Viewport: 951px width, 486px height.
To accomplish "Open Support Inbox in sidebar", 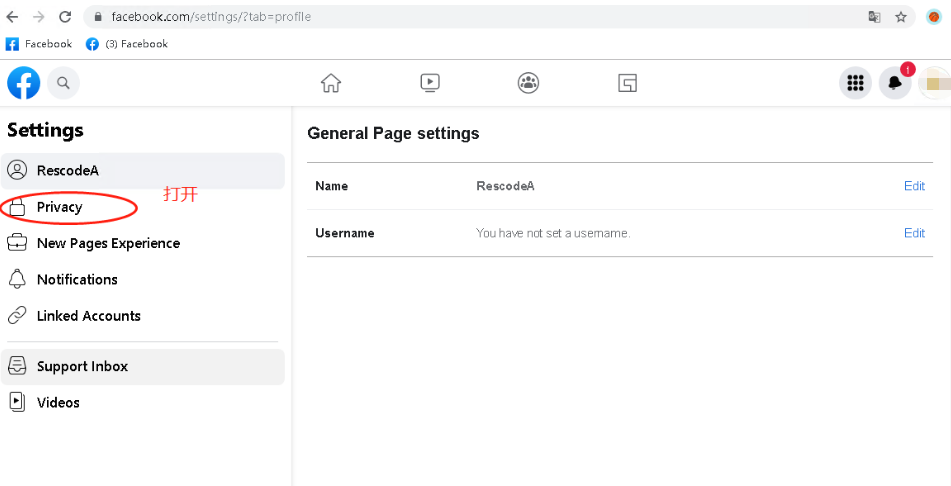I will coord(82,367).
